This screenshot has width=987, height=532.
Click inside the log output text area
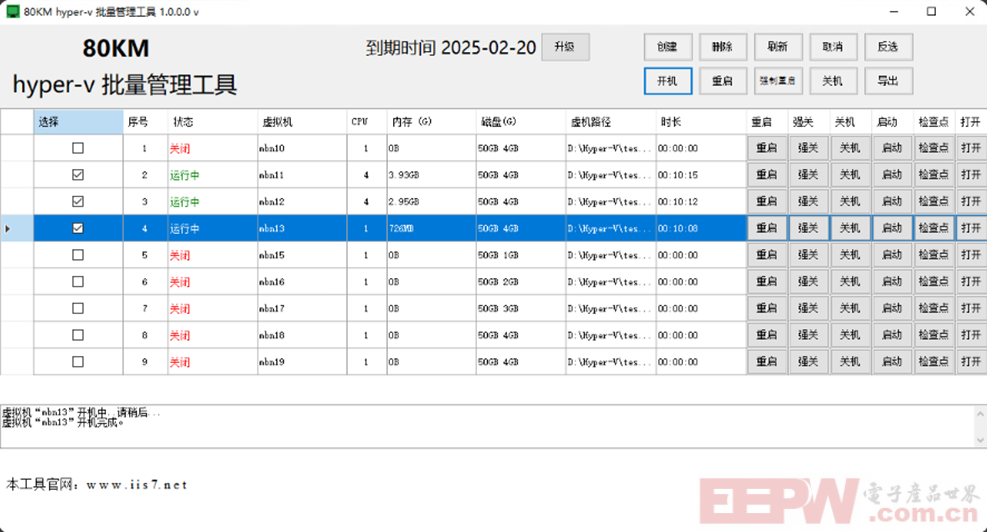pos(487,426)
